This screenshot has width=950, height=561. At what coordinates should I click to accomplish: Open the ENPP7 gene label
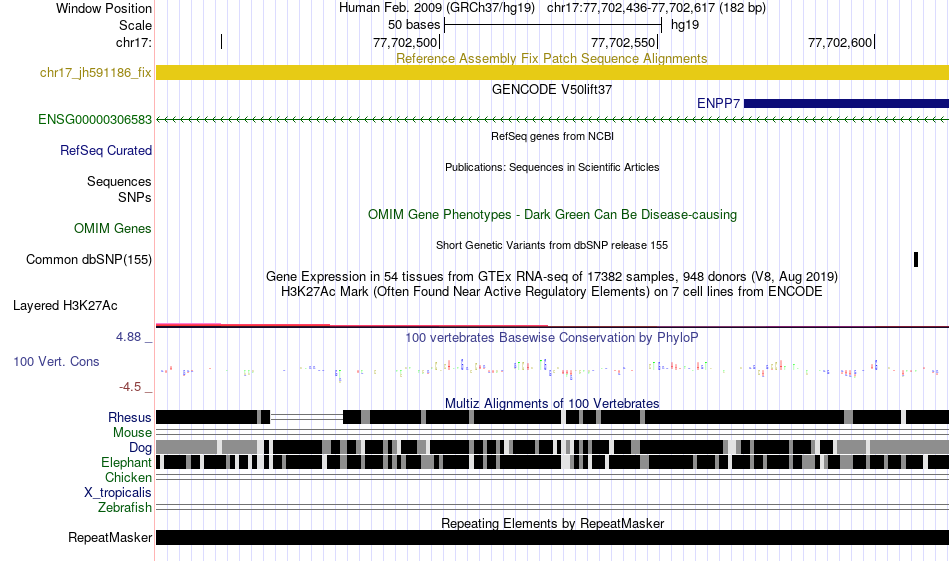718,104
